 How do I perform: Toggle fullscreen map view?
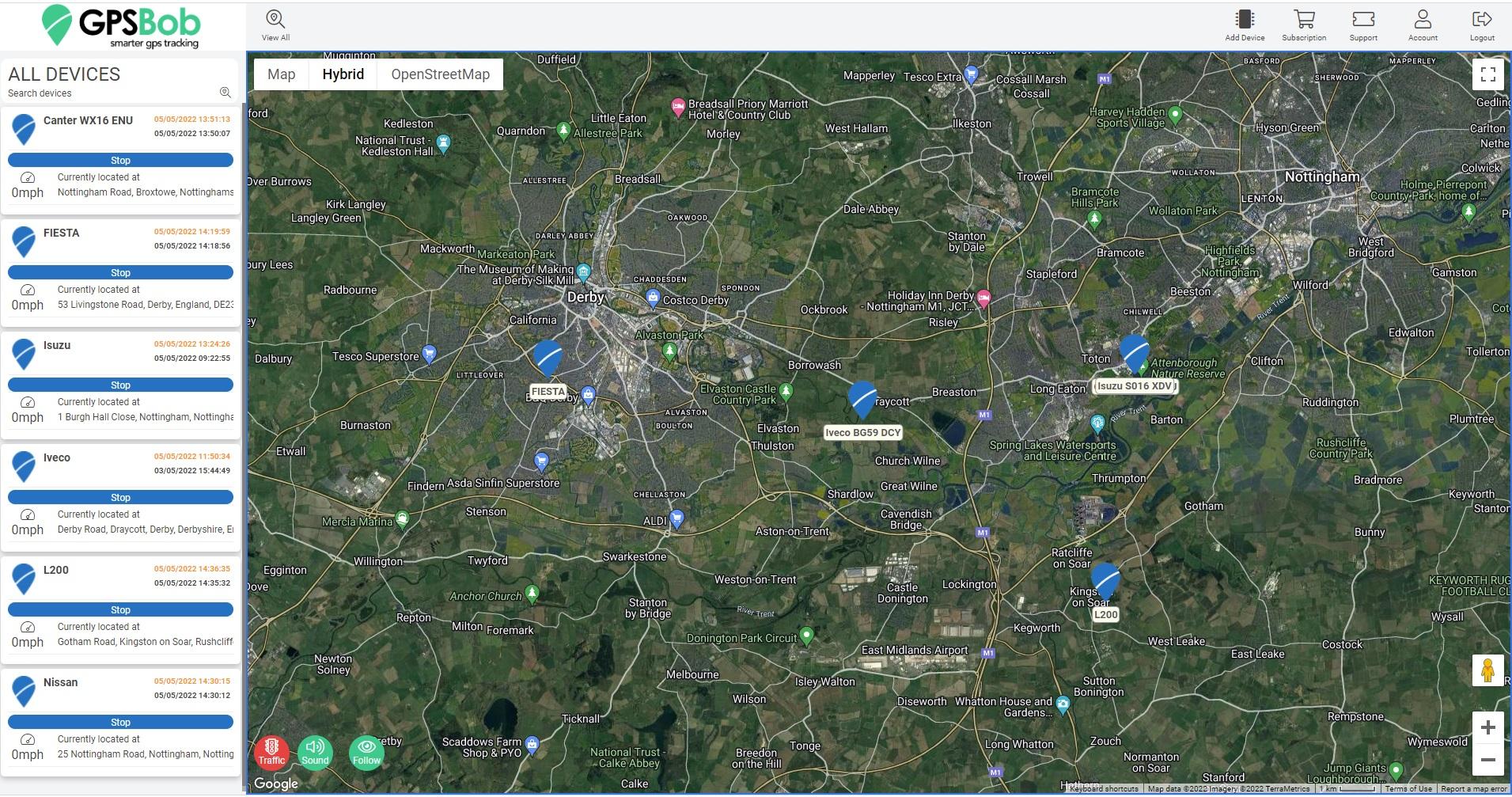[1487, 74]
